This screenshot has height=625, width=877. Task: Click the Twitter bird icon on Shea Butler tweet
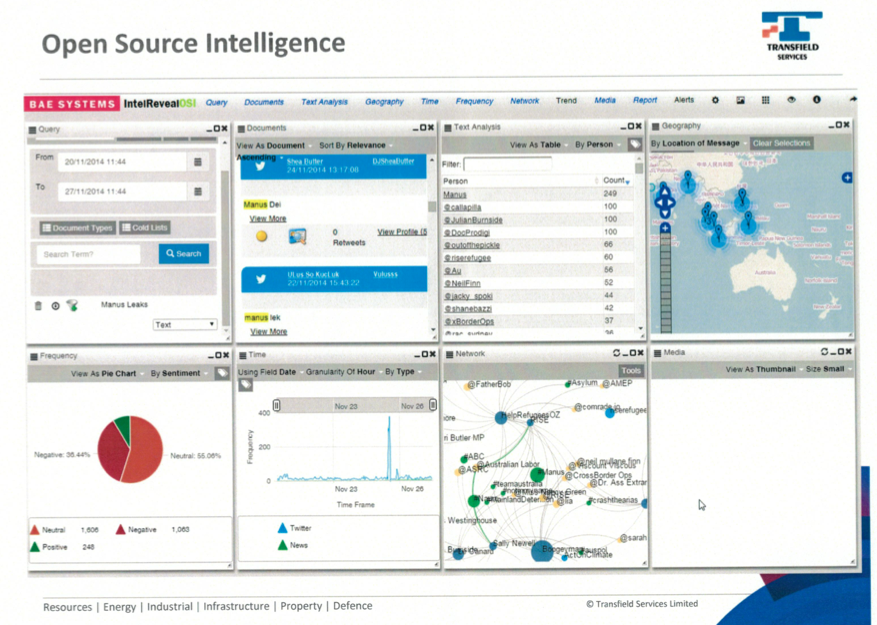260,166
